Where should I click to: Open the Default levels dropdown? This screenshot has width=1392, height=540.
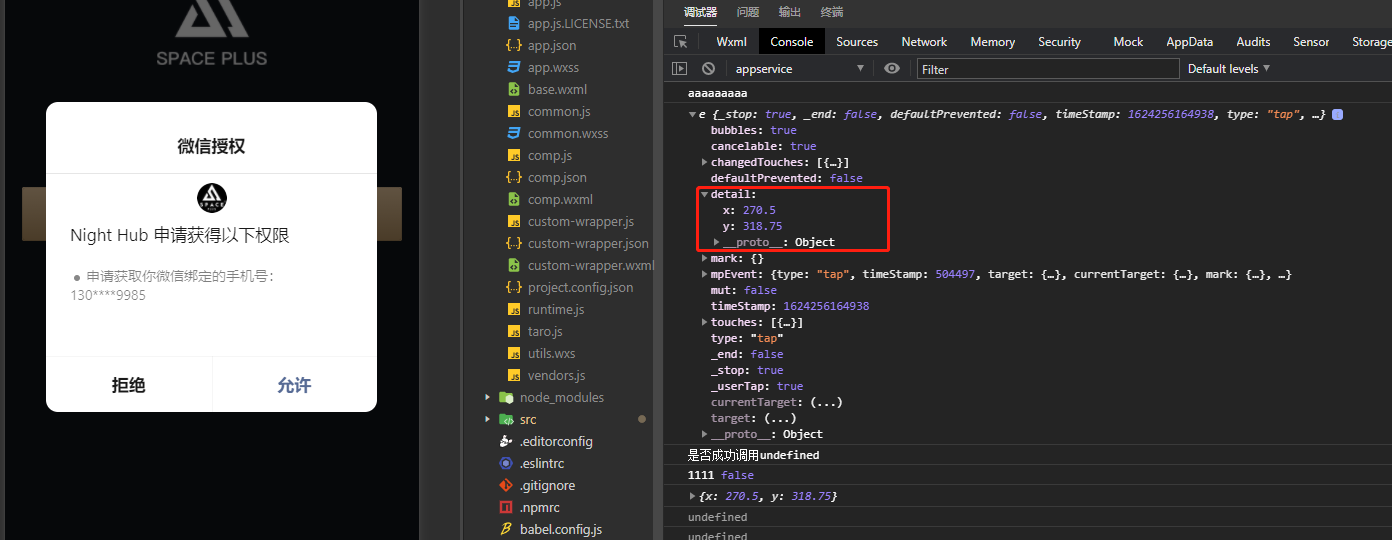click(1228, 69)
